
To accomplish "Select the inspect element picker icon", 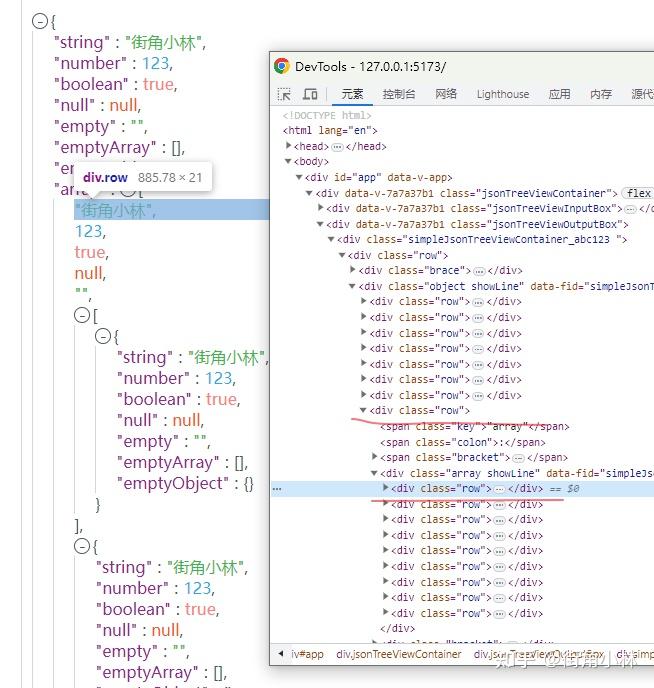I will [x=284, y=94].
